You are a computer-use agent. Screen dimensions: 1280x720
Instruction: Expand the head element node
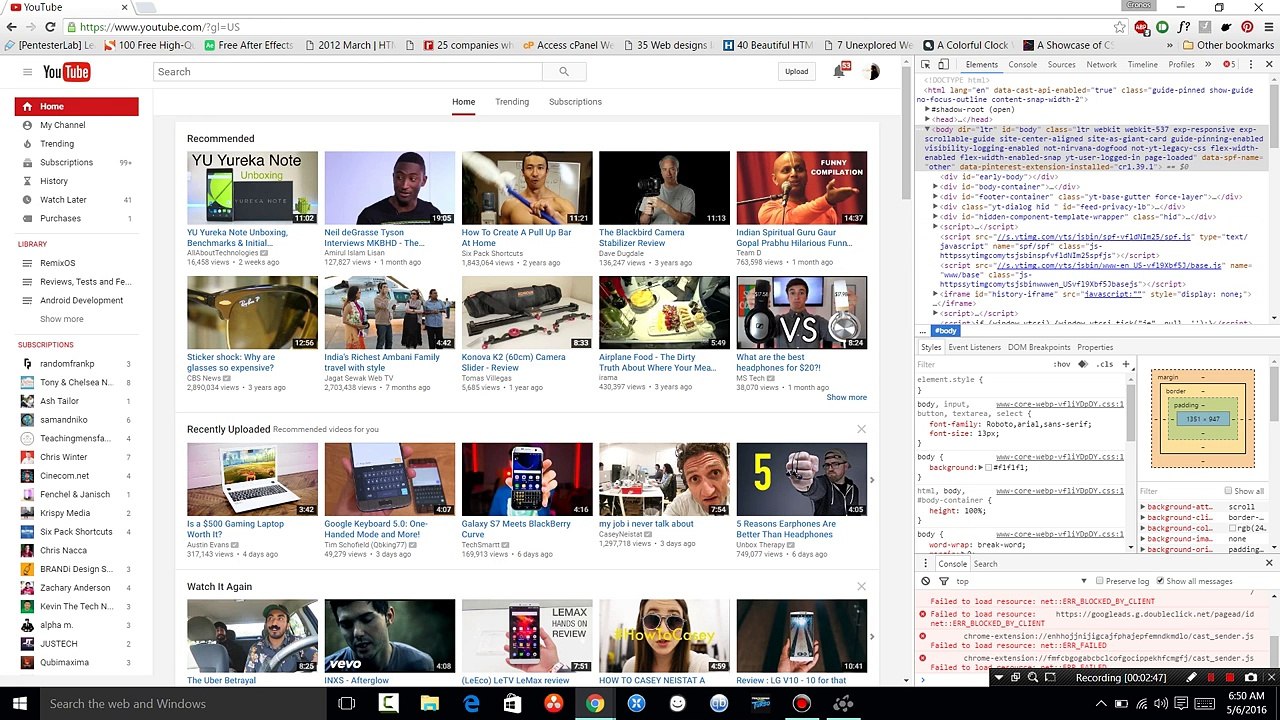click(927, 119)
